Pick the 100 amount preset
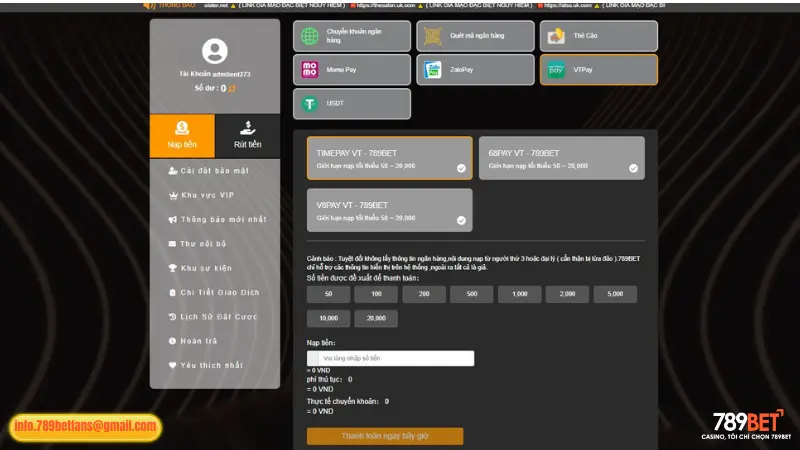Image resolution: width=800 pixels, height=450 pixels. tap(377, 294)
